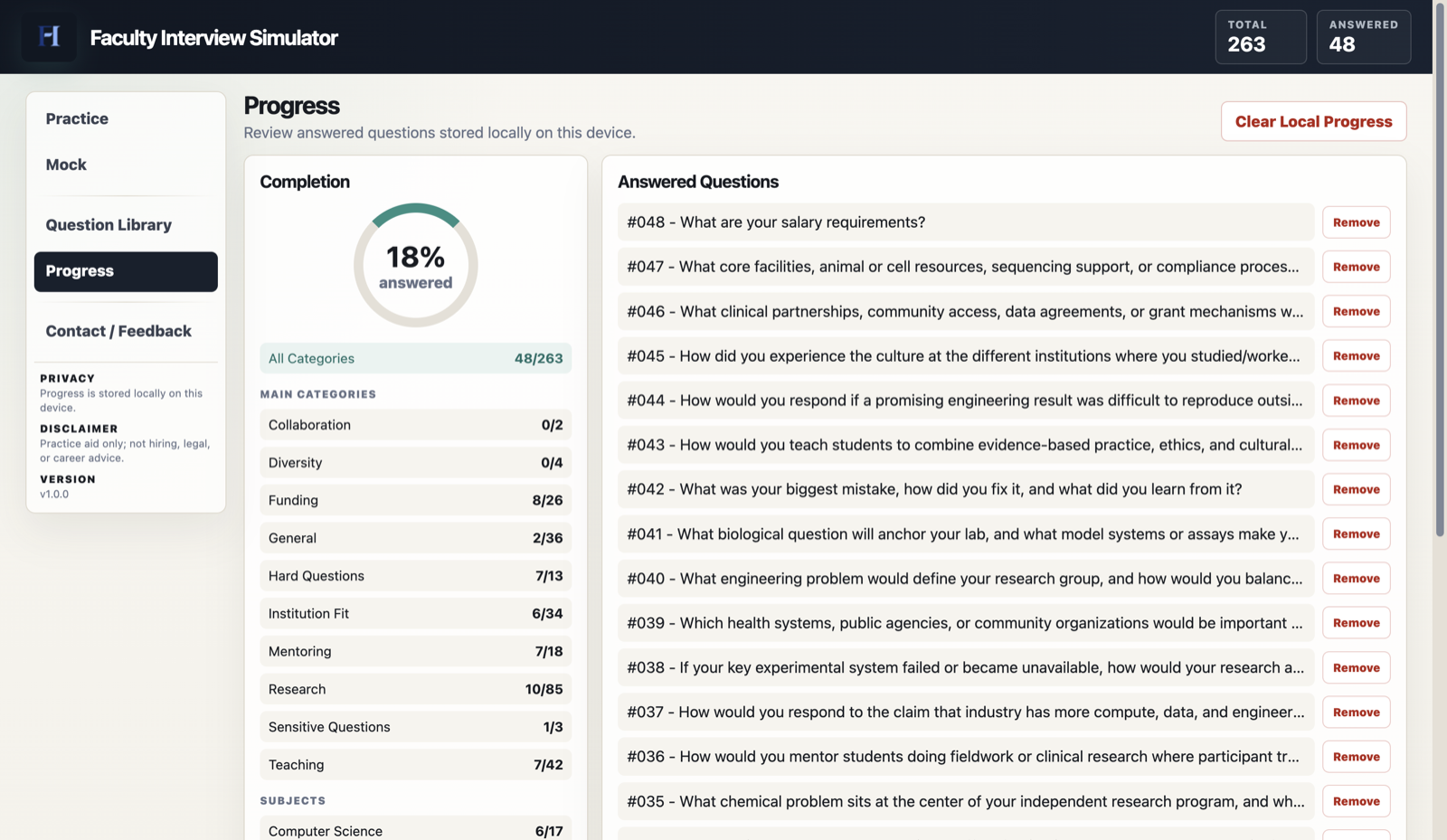Viewport: 1447px width, 840px height.
Task: Remove answered question #038
Action: pyautogui.click(x=1356, y=667)
